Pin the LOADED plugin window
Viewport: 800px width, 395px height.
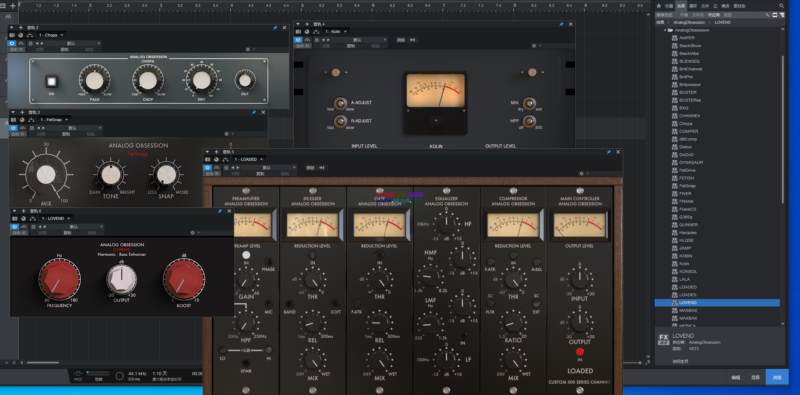[x=608, y=152]
